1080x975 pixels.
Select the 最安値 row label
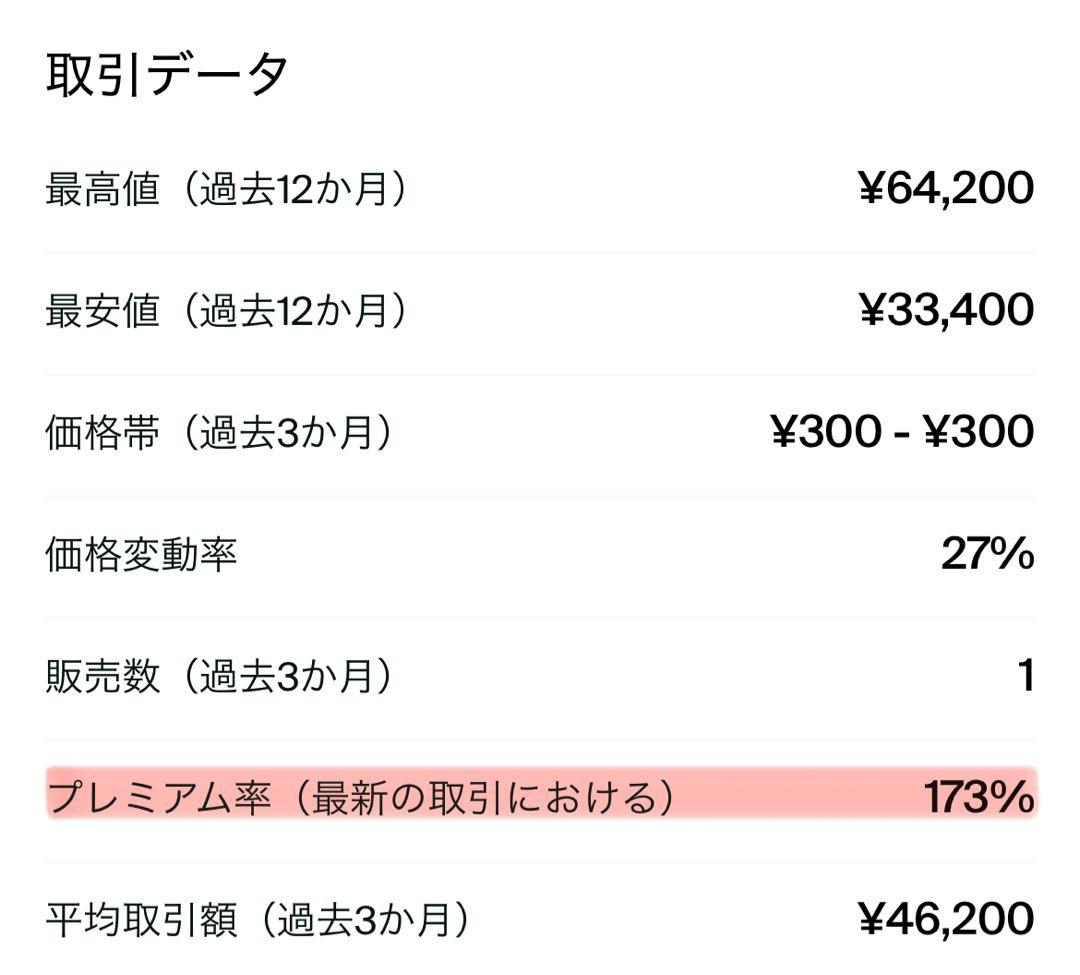click(x=102, y=311)
